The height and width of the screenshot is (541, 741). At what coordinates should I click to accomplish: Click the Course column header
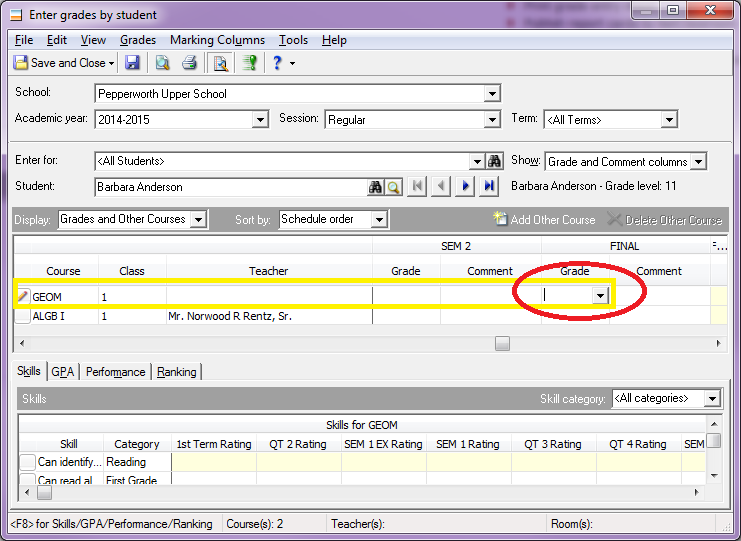[63, 271]
